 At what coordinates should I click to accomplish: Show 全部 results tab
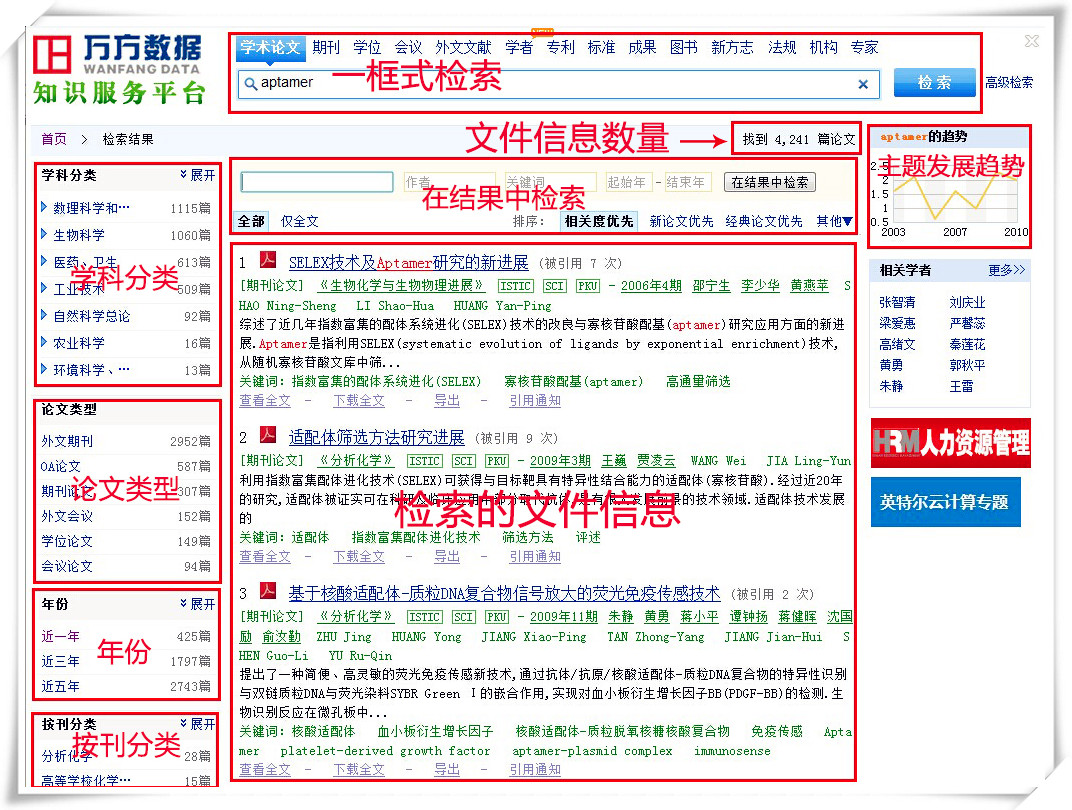coord(251,221)
